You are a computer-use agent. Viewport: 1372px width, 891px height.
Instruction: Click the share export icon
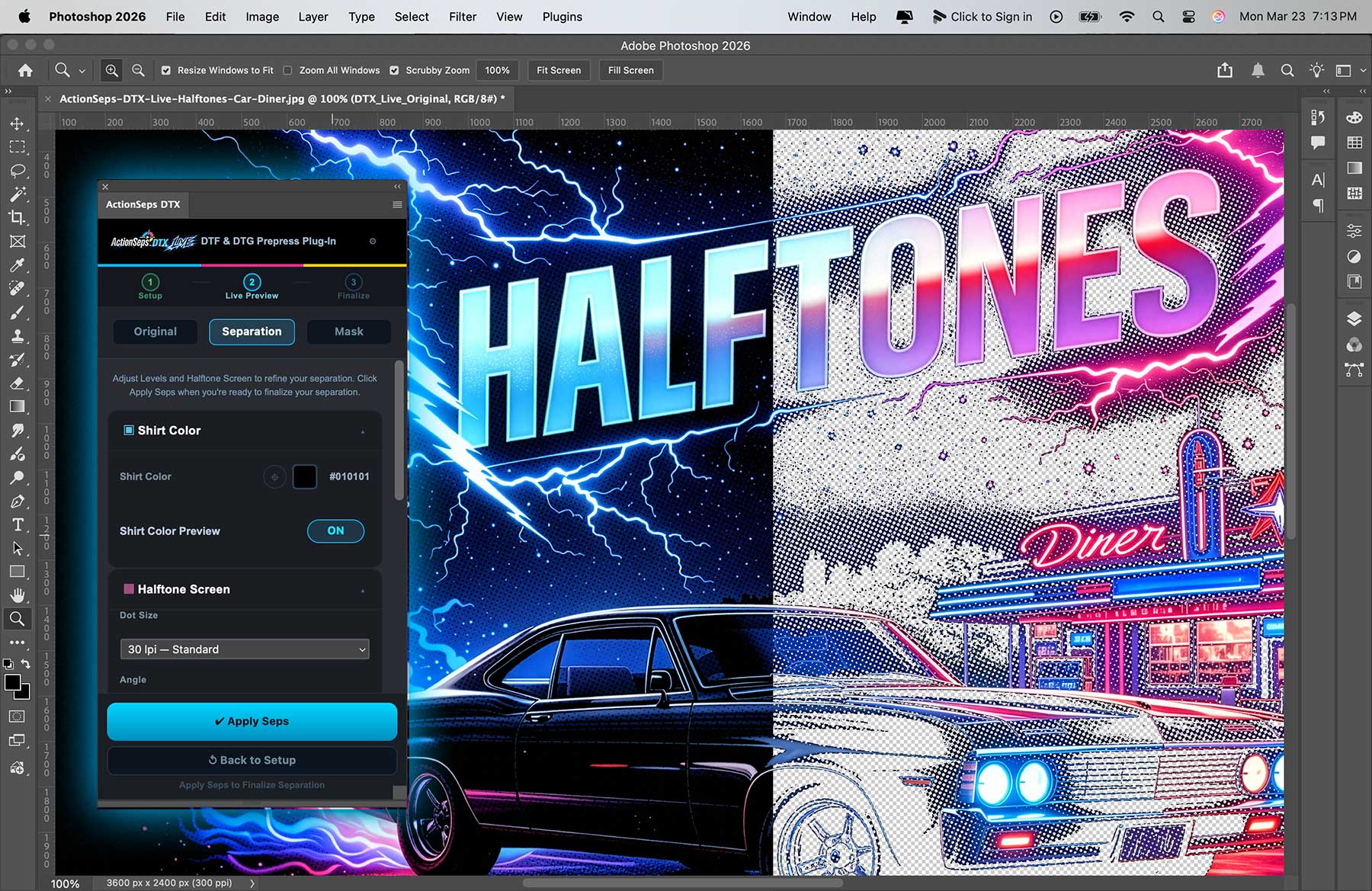pos(1225,70)
